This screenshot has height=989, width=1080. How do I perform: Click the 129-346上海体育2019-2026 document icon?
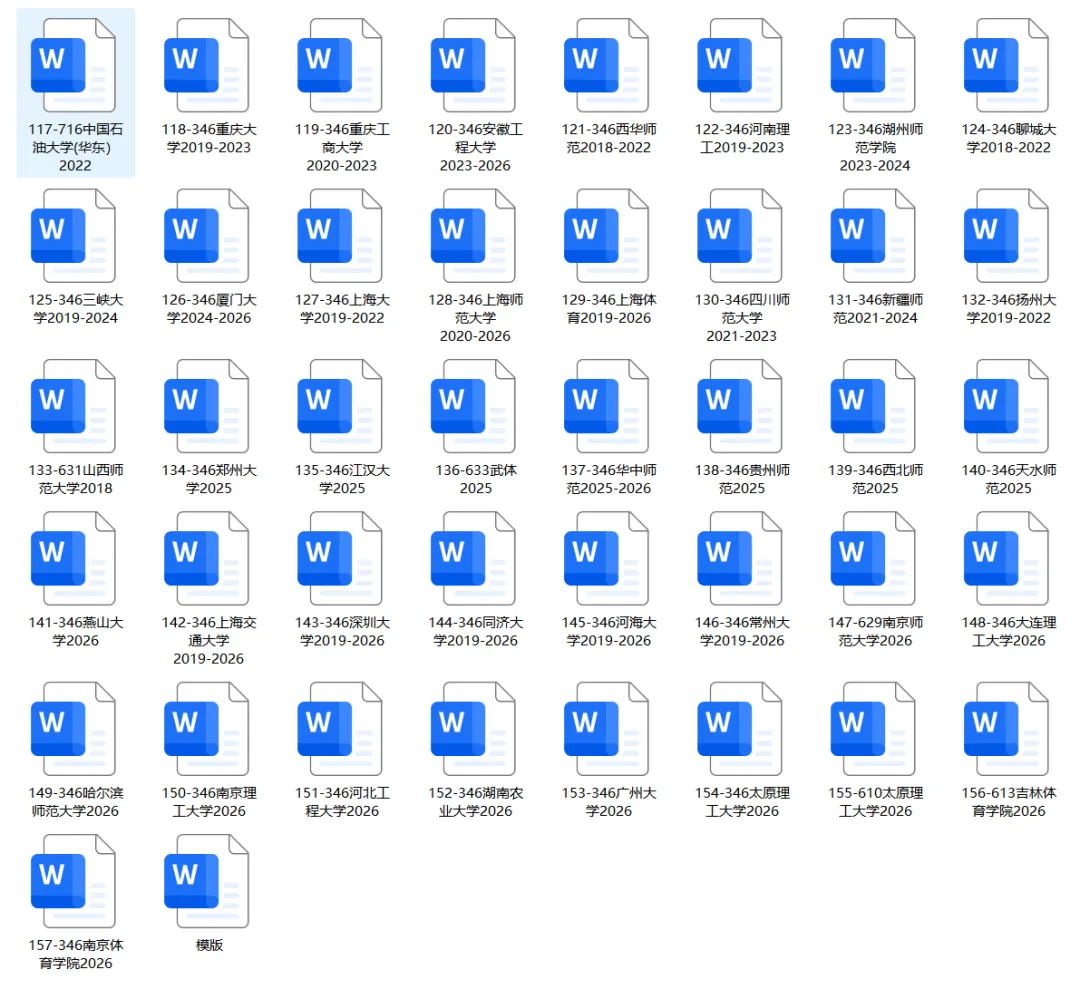(x=606, y=236)
